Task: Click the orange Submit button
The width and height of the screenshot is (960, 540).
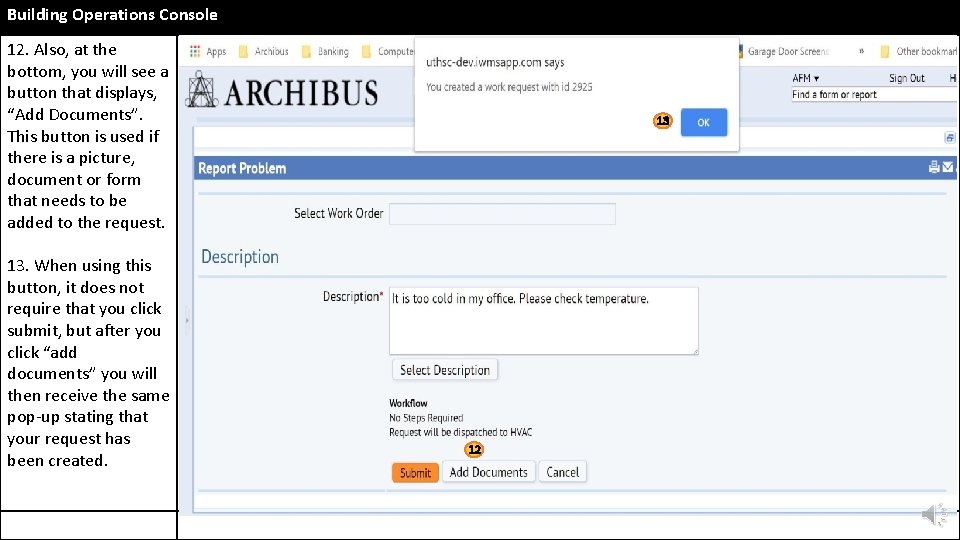Action: 415,473
